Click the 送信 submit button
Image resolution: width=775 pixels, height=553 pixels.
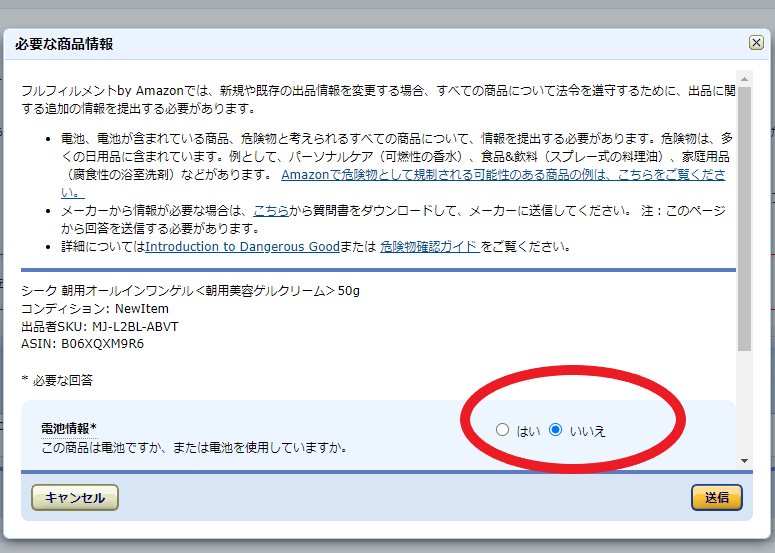coord(717,497)
